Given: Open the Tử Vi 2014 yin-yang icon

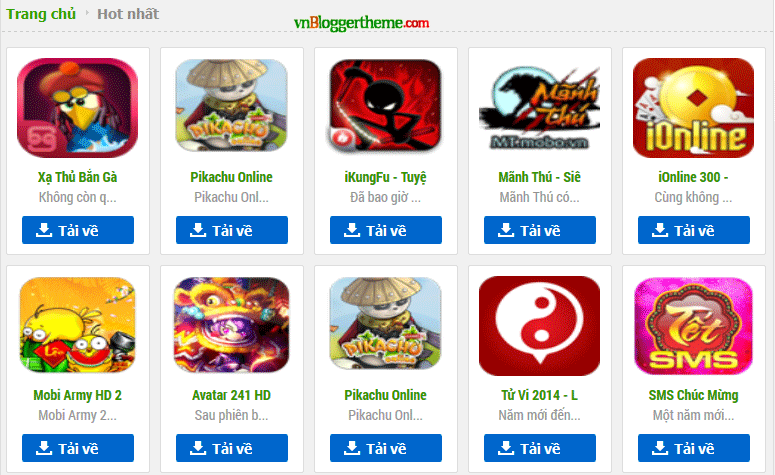Looking at the screenshot, I should (x=540, y=325).
